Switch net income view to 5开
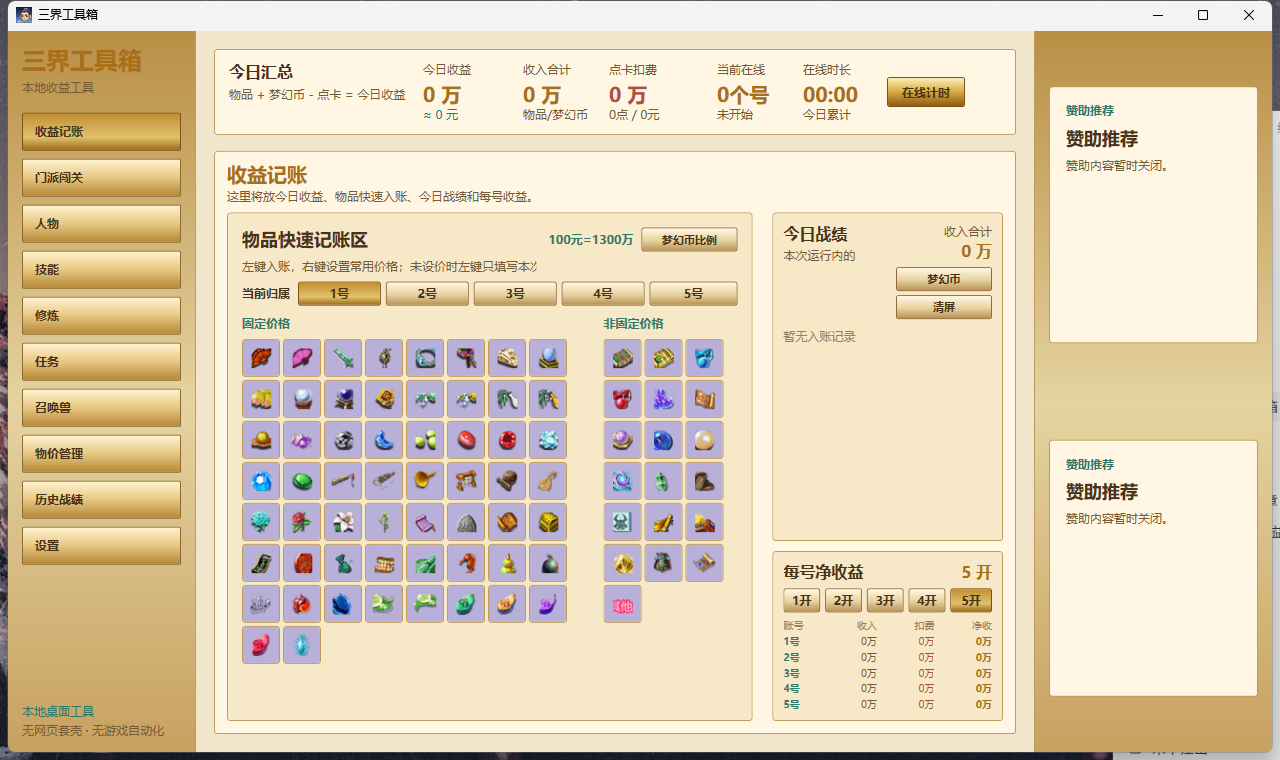This screenshot has height=760, width=1280. coord(971,601)
